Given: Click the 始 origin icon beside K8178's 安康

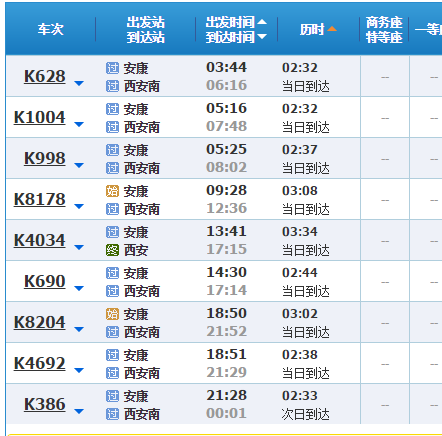Looking at the screenshot, I should [x=112, y=191].
